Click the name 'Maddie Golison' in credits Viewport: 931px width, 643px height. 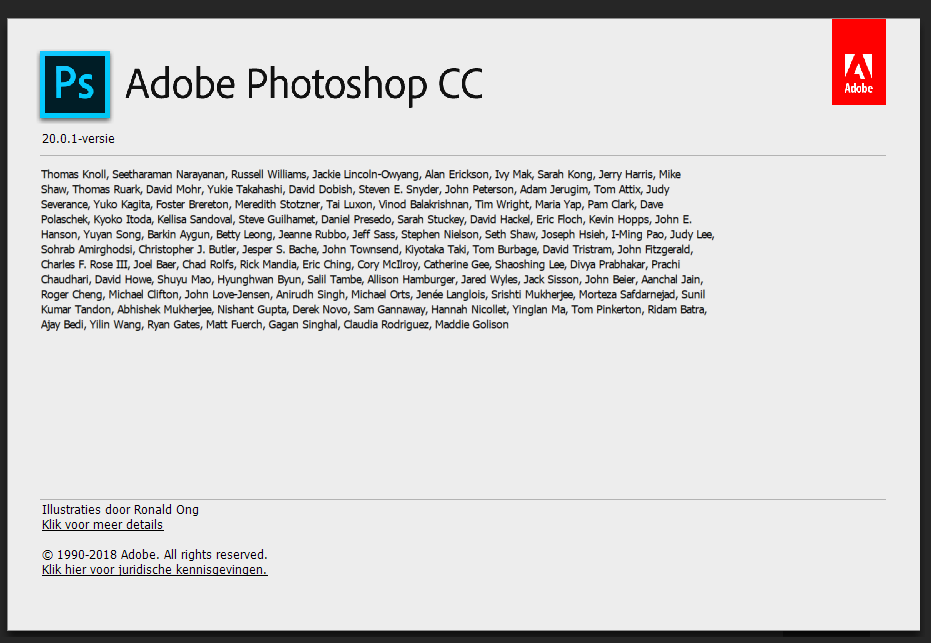click(x=471, y=325)
